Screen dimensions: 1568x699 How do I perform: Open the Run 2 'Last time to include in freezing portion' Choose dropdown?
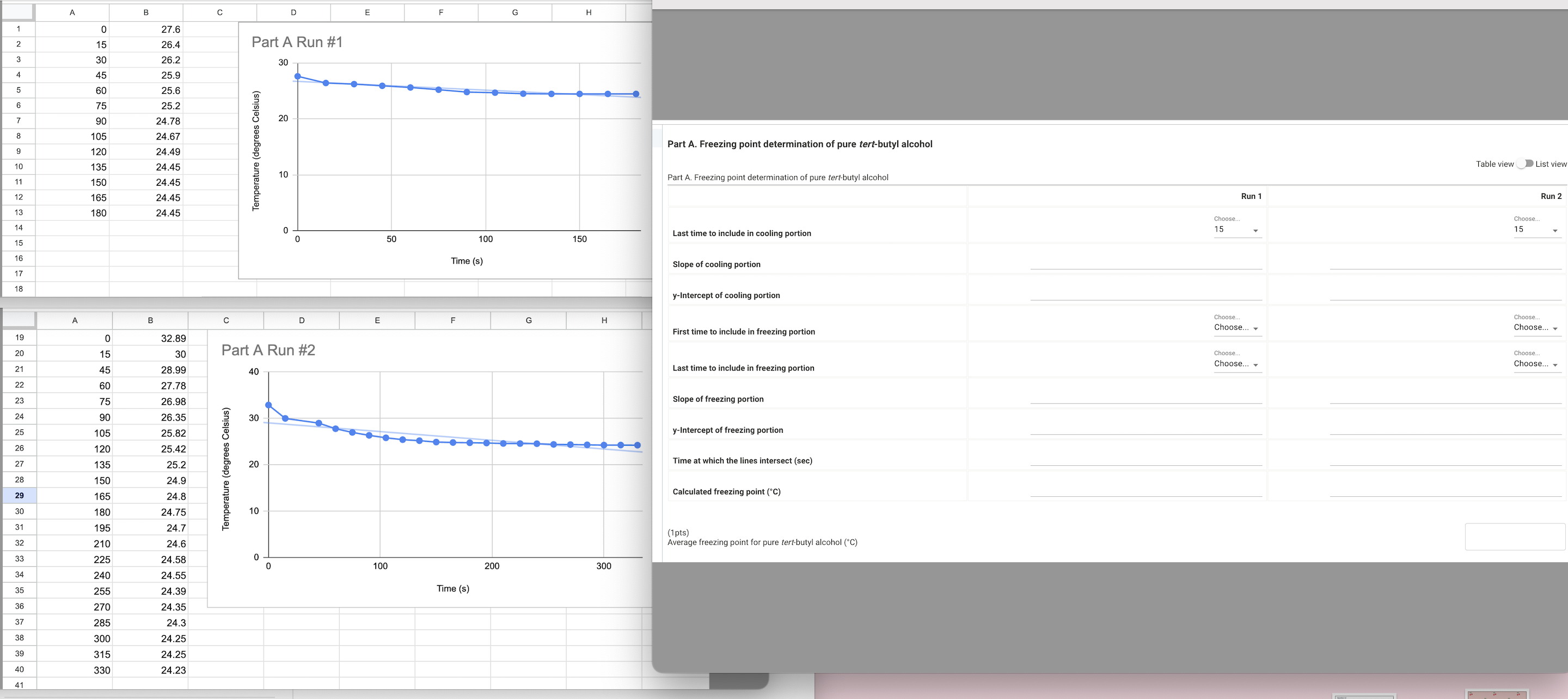1535,363
